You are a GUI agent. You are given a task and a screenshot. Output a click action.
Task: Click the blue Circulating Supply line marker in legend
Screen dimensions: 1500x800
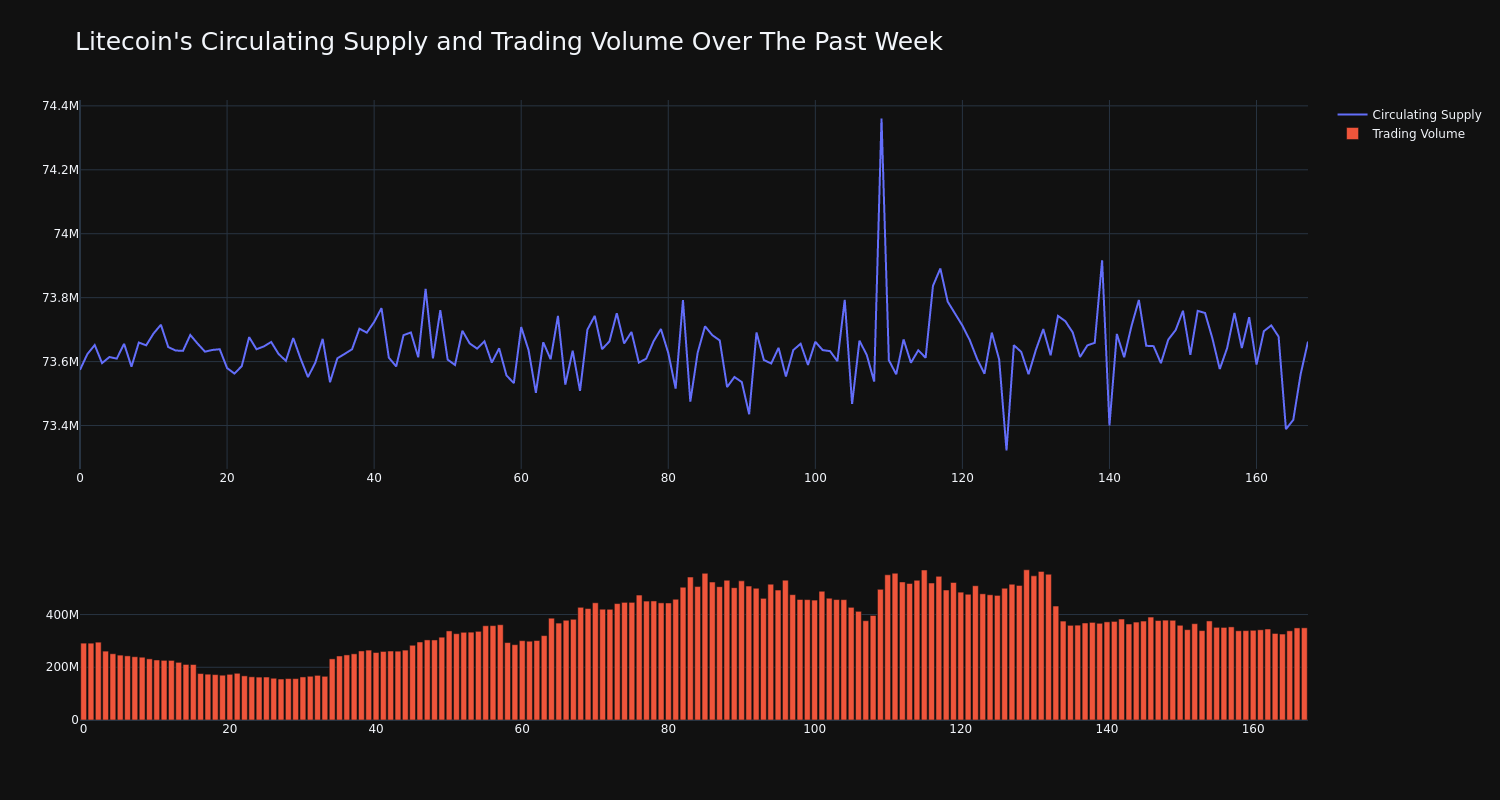coord(1352,115)
